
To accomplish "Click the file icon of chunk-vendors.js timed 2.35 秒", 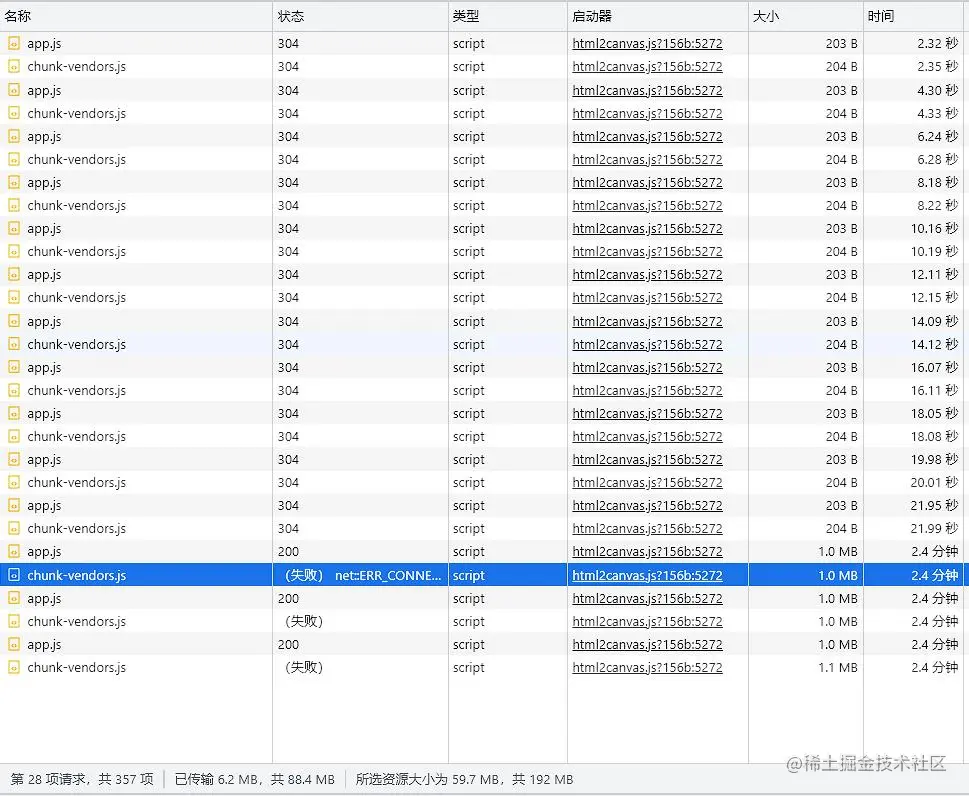I will tap(14, 66).
